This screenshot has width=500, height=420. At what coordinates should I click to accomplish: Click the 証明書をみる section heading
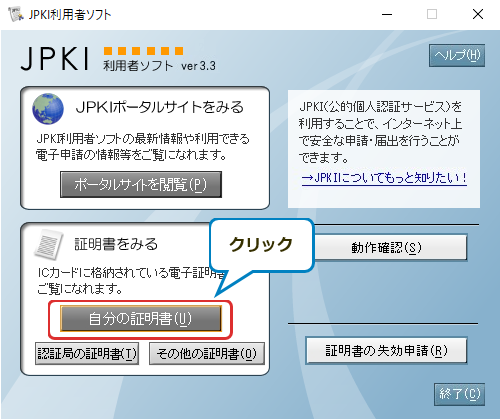tap(116, 244)
